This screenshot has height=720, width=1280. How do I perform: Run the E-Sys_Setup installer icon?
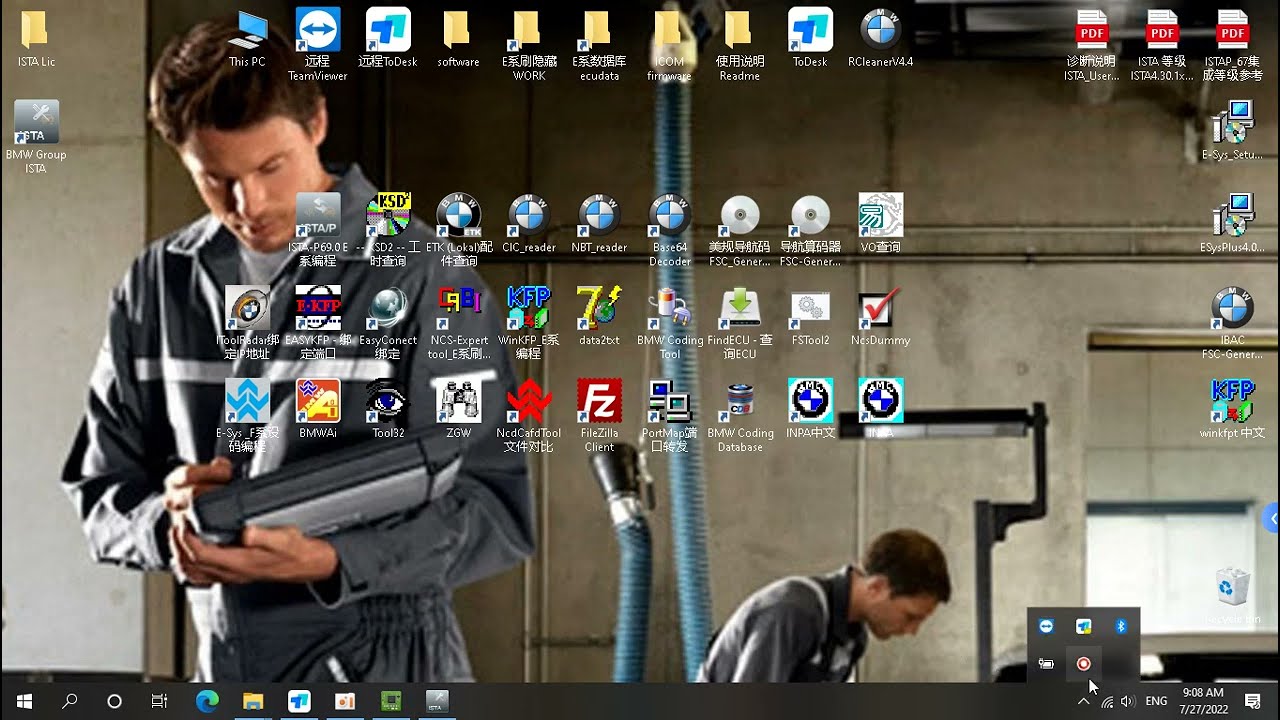coord(1233,131)
